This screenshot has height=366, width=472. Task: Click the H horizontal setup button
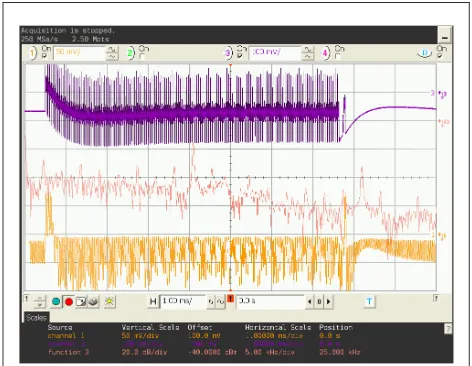(x=153, y=302)
